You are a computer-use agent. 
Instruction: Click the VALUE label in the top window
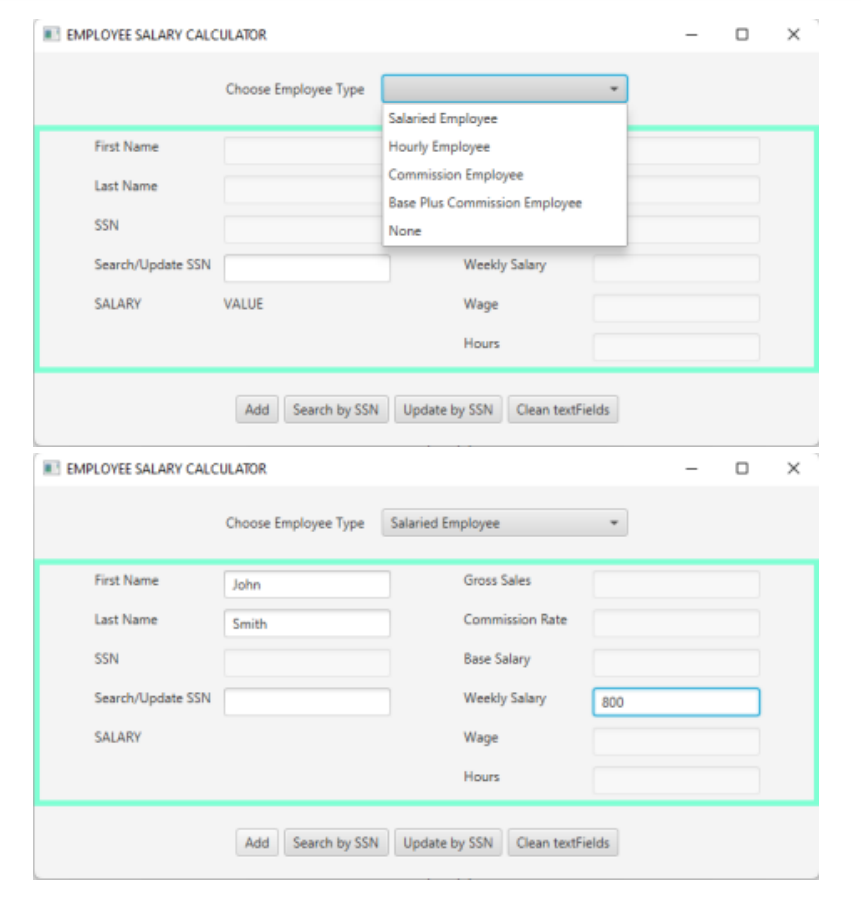(x=243, y=304)
